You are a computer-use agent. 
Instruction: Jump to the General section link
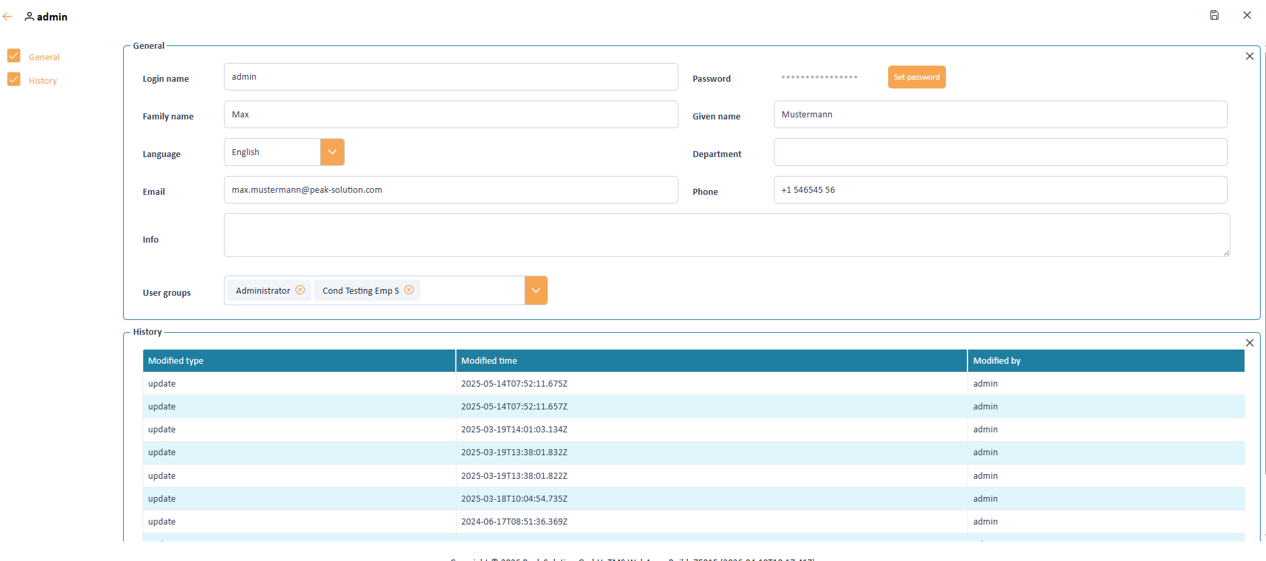point(44,57)
